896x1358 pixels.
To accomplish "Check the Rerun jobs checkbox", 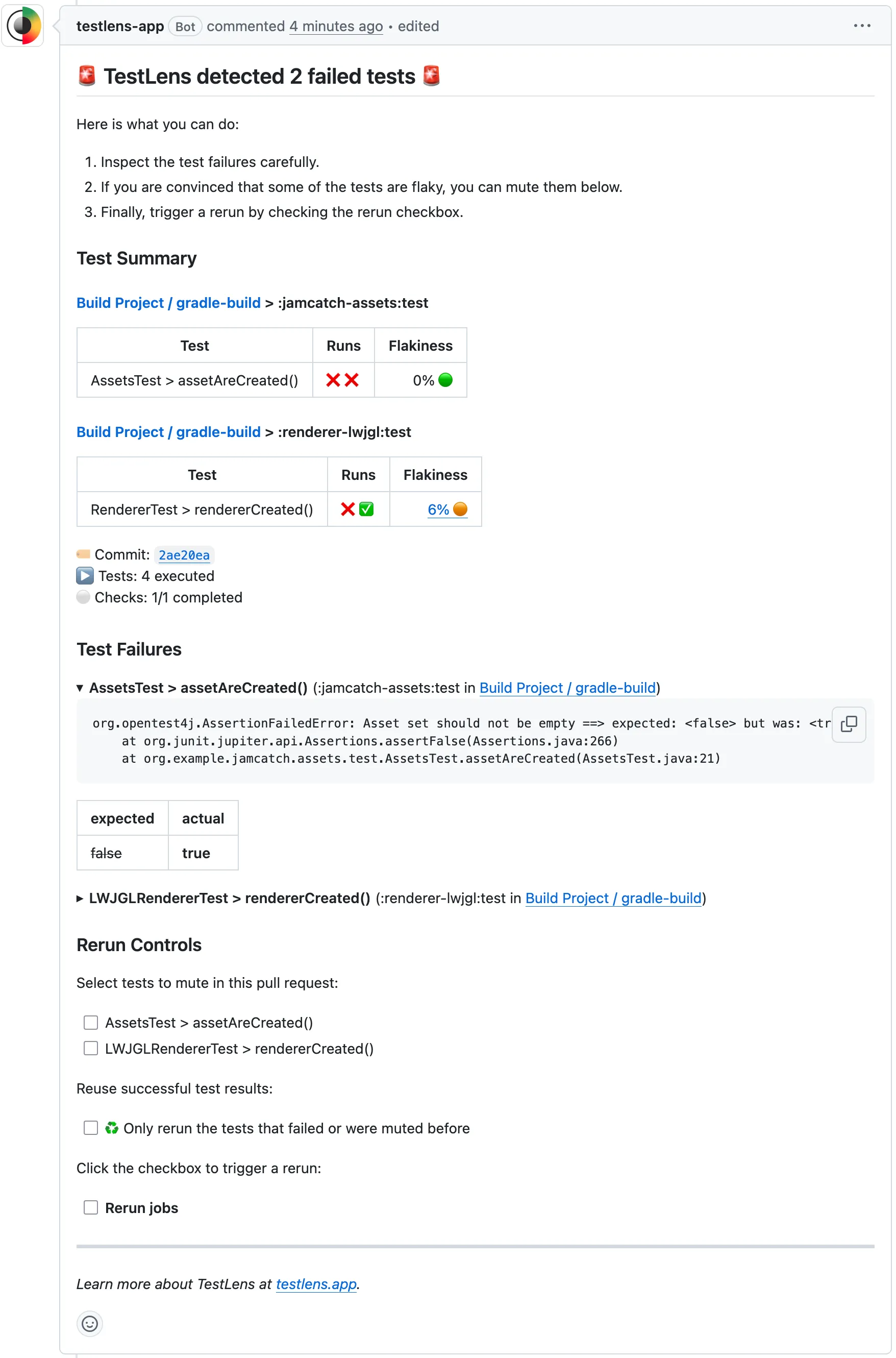I will coord(91,1207).
